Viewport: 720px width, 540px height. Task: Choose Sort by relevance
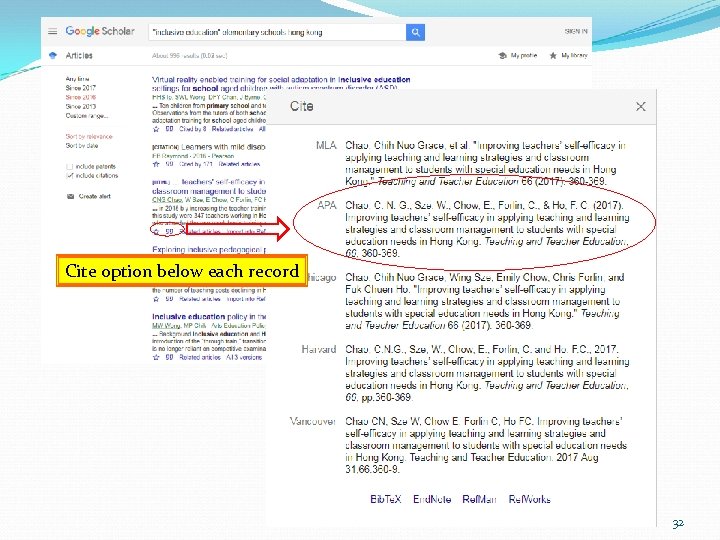point(89,136)
